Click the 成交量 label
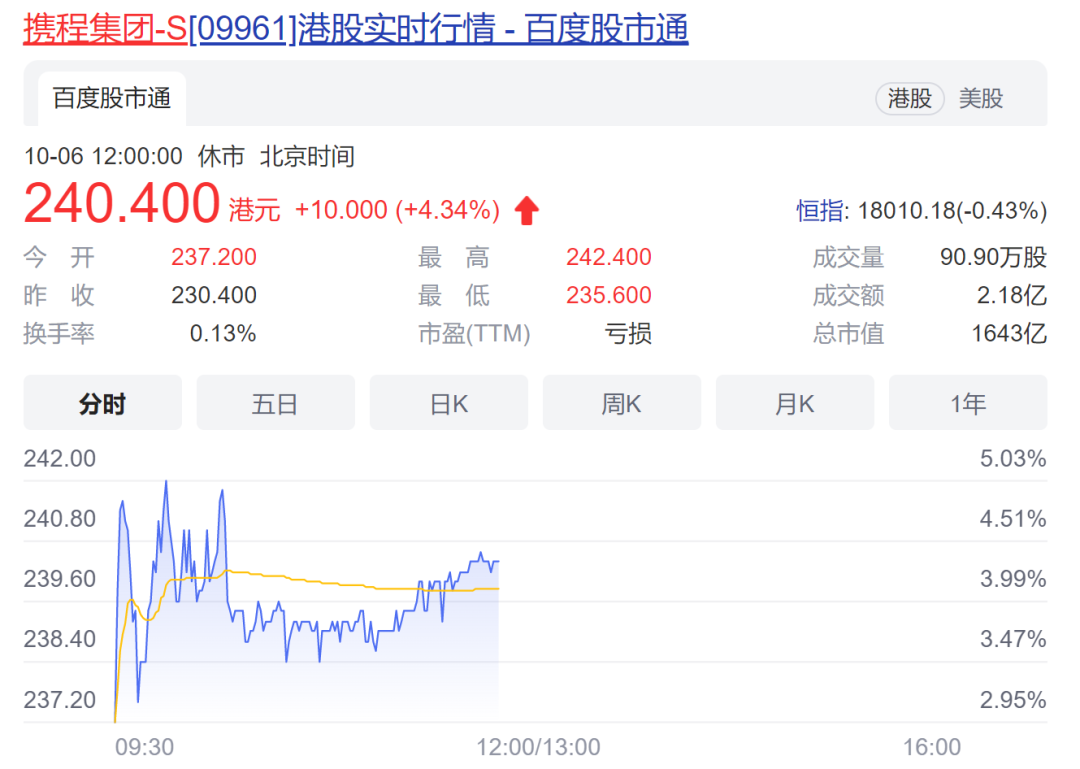Viewport: 1080px width, 769px height. (848, 257)
